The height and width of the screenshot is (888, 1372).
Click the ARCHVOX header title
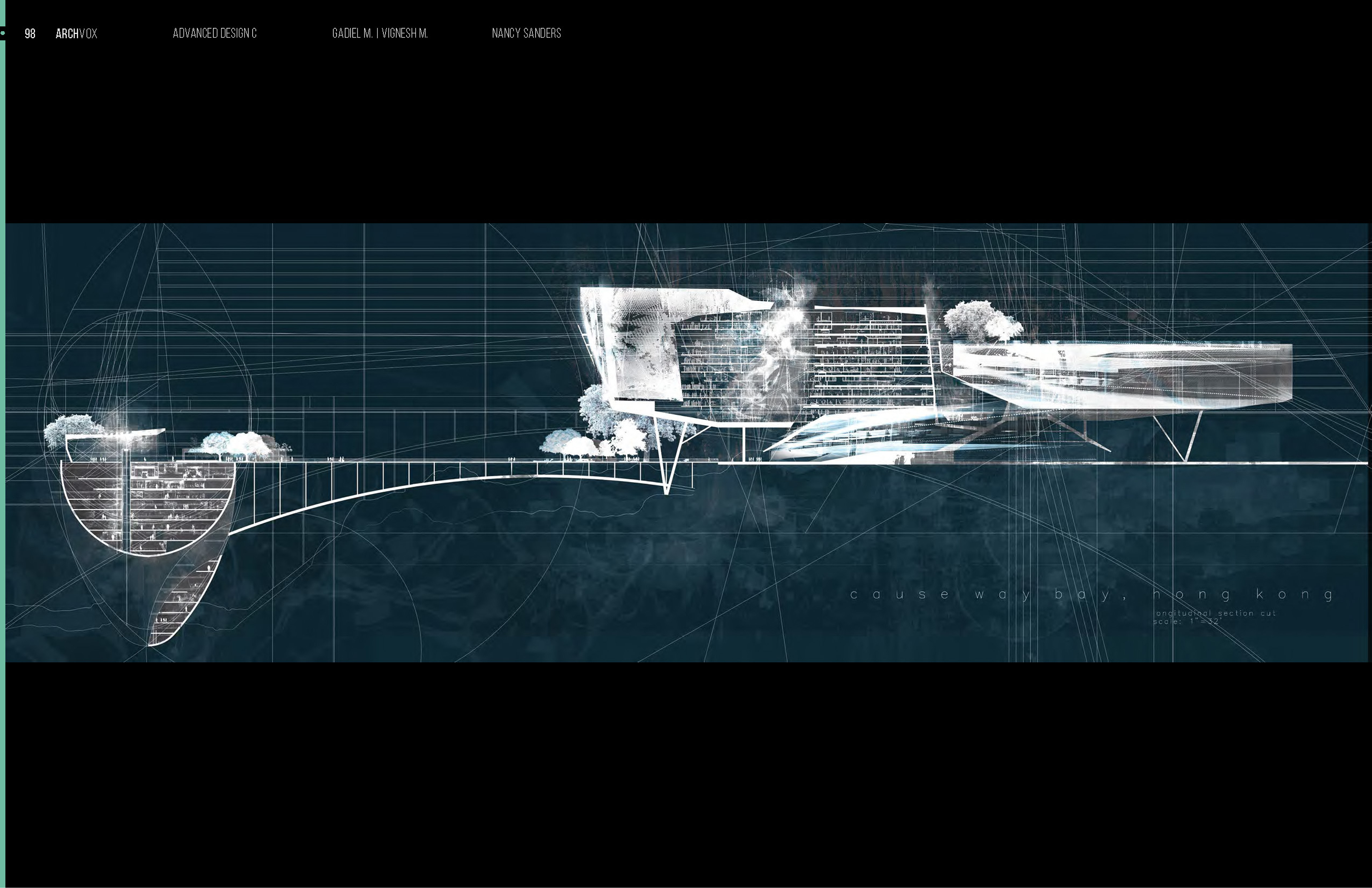(76, 34)
